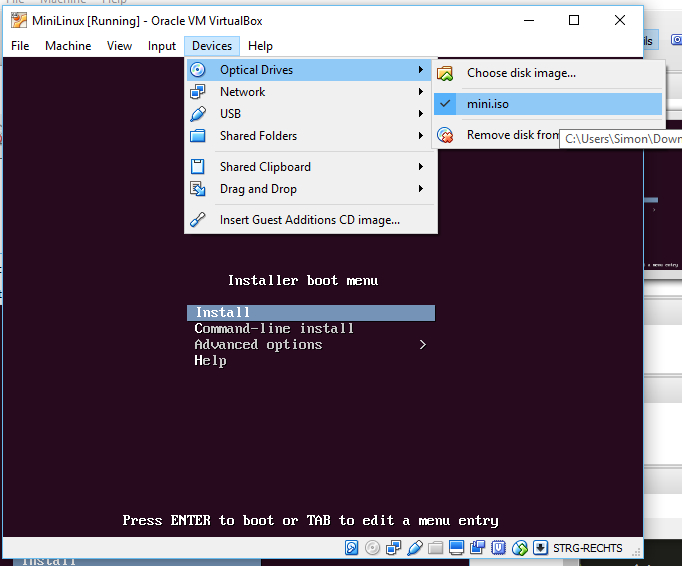This screenshot has width=682, height=566.
Task: Click the Network menu icon
Action: [x=197, y=92]
